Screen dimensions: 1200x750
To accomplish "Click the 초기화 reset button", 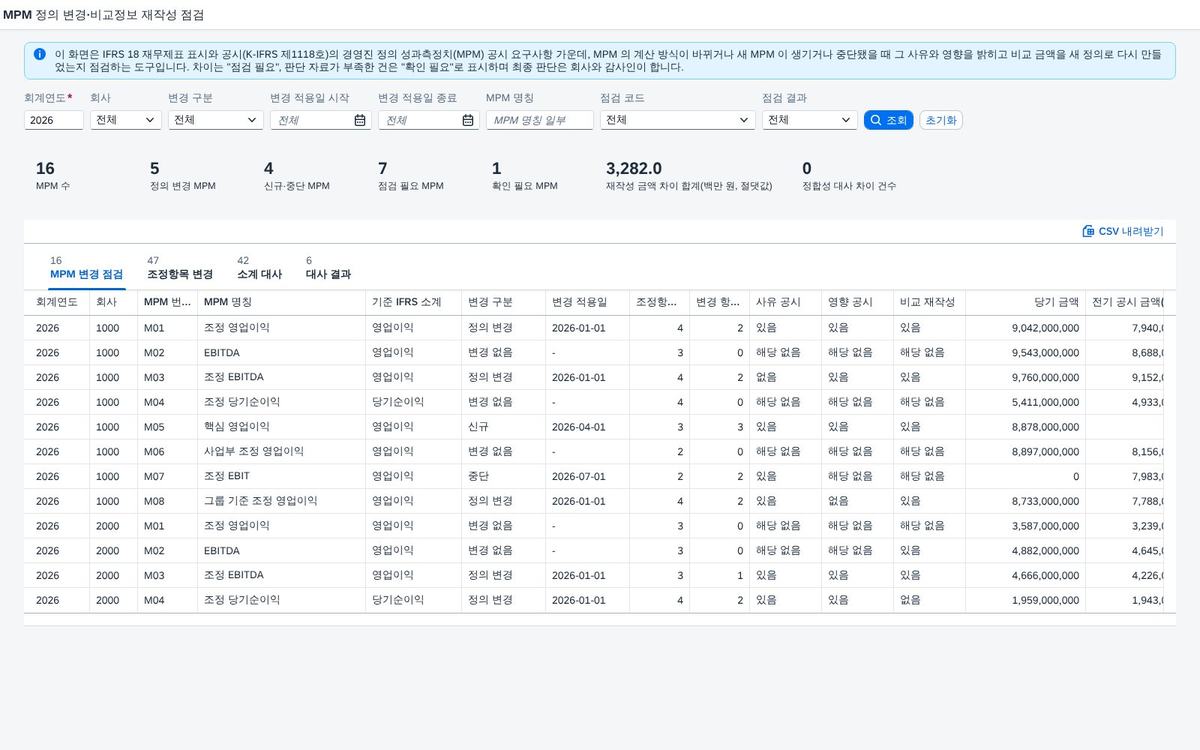I will click(x=941, y=120).
